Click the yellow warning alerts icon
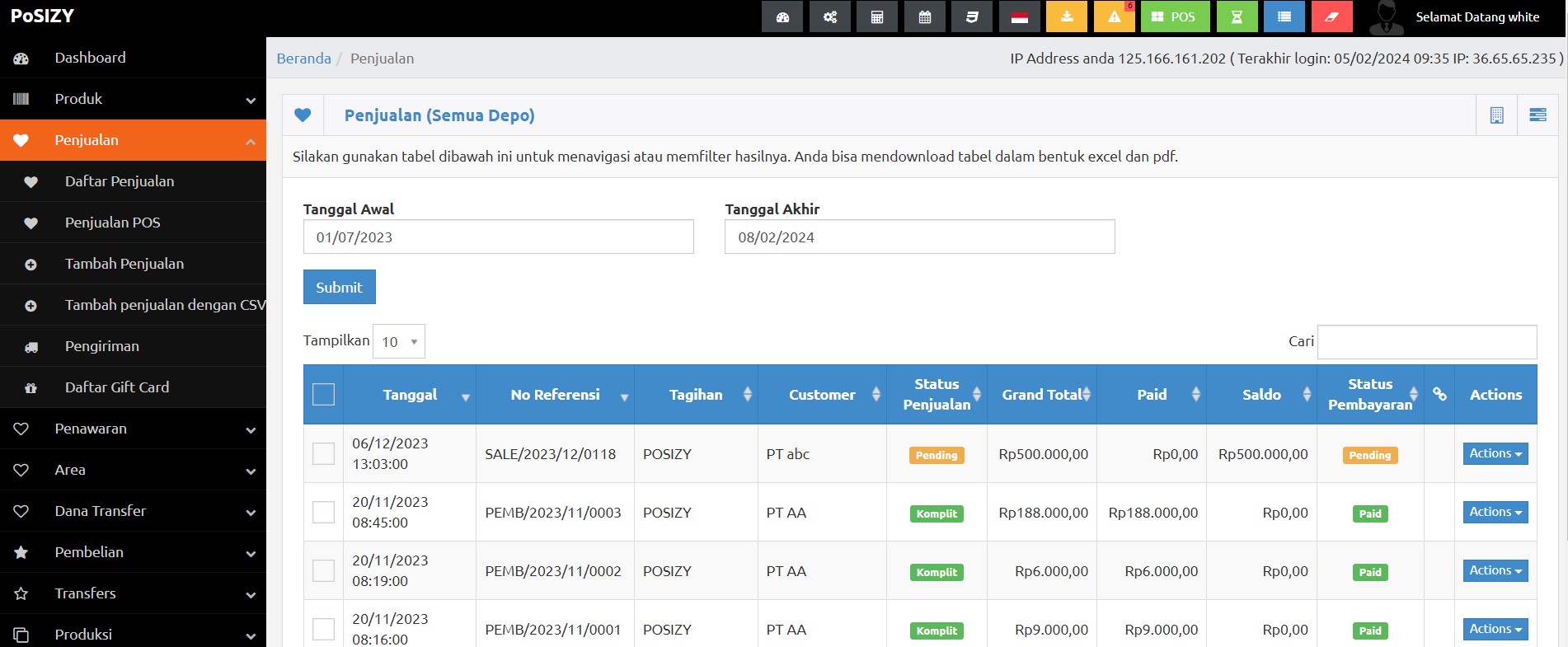The image size is (1568, 647). (1114, 17)
